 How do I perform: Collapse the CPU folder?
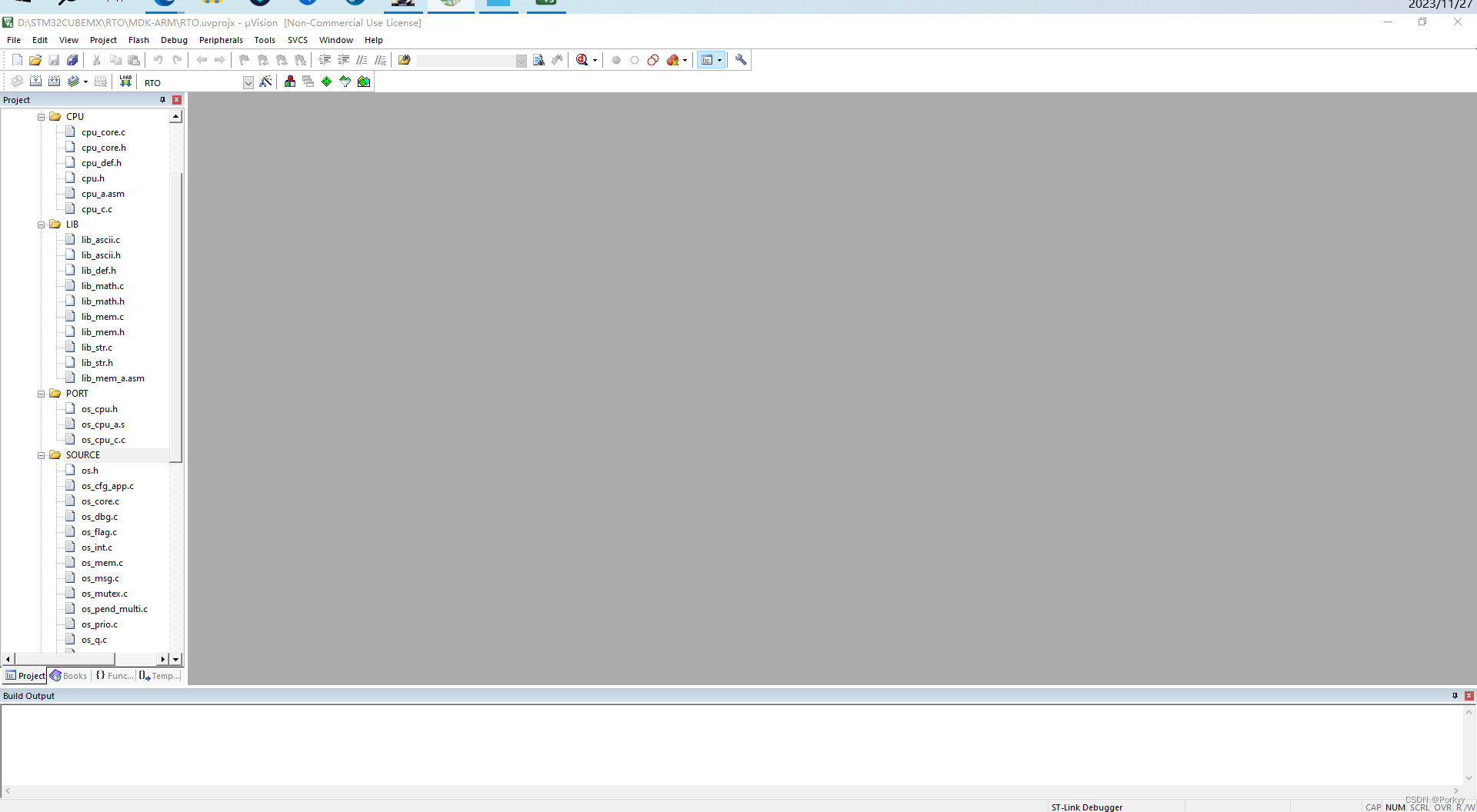(x=42, y=117)
